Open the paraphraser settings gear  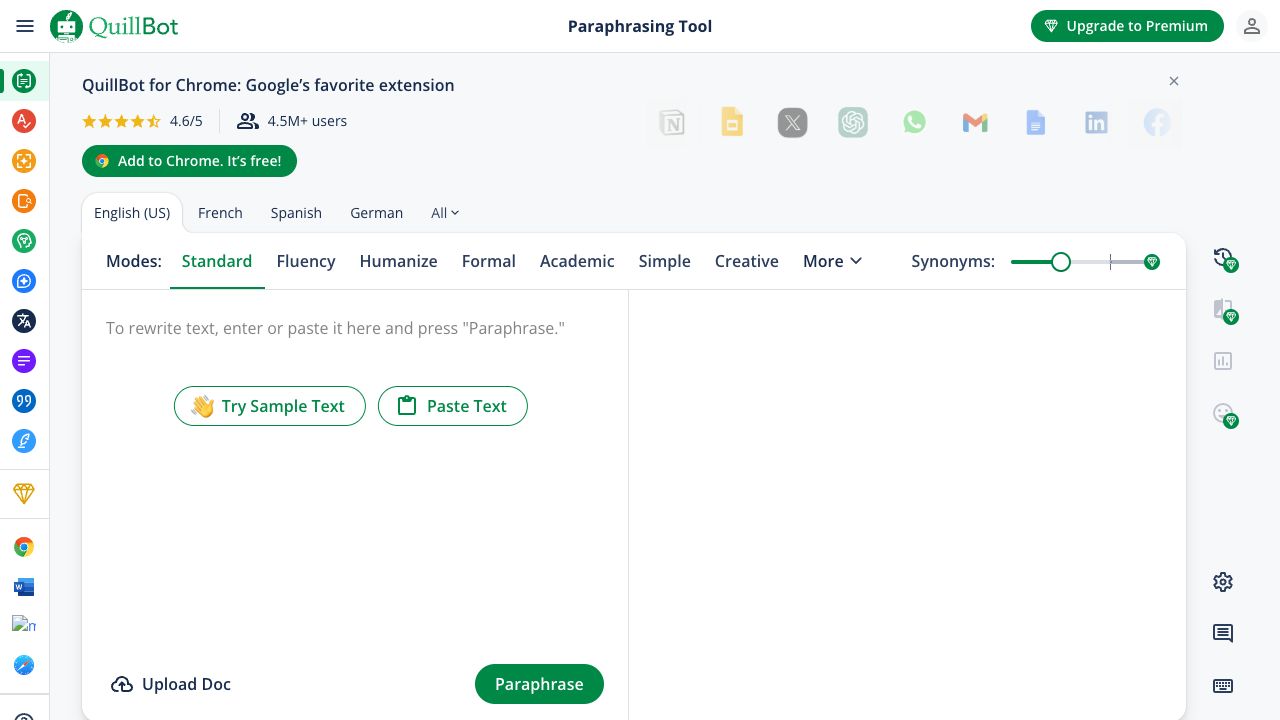click(x=1223, y=582)
